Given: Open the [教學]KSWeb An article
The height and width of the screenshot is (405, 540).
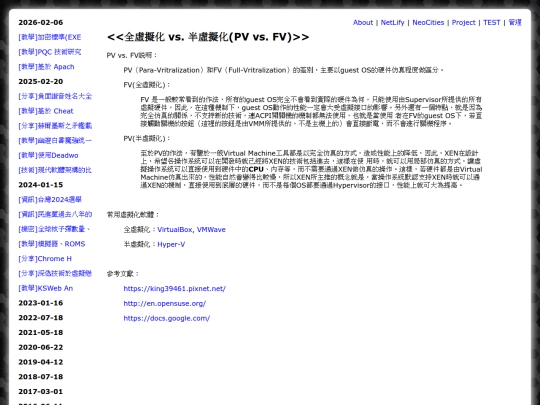Looking at the screenshot, I should 45,288.
